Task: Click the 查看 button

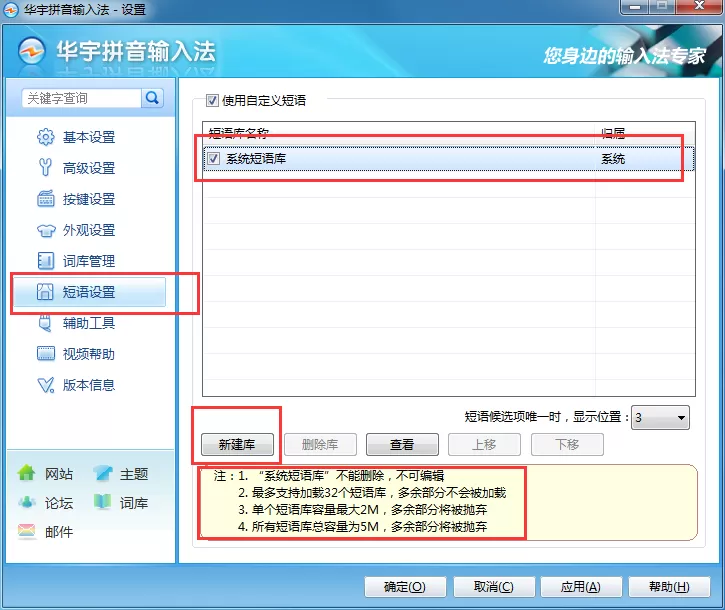Action: [402, 444]
